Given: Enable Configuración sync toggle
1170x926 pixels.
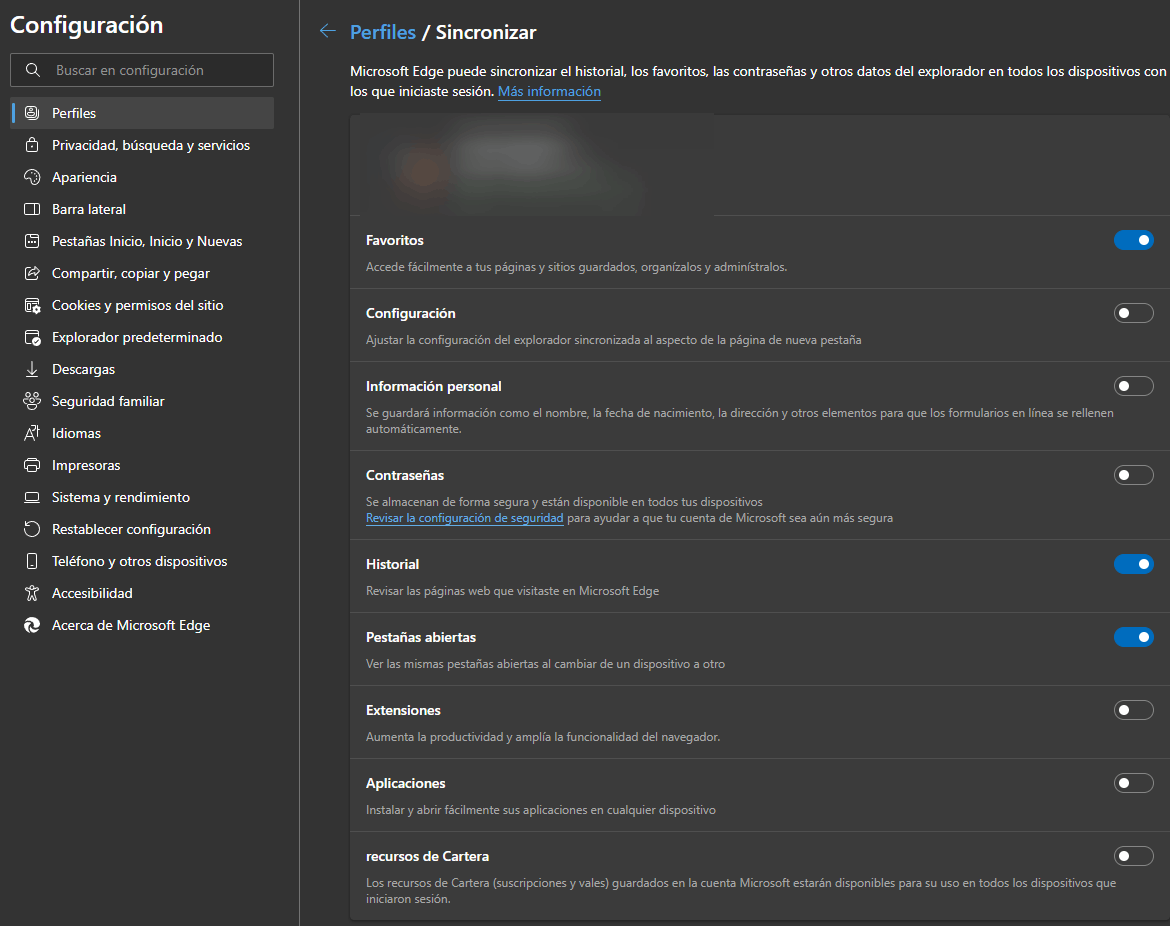Looking at the screenshot, I should click(1133, 313).
